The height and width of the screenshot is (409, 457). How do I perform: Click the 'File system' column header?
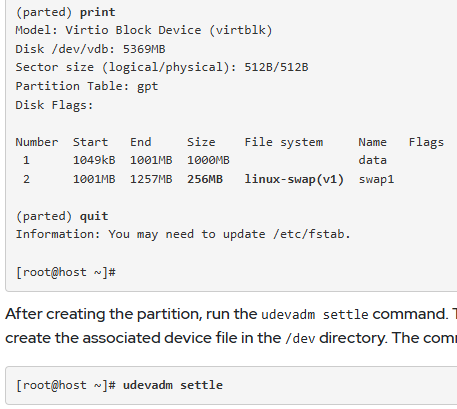click(x=284, y=143)
